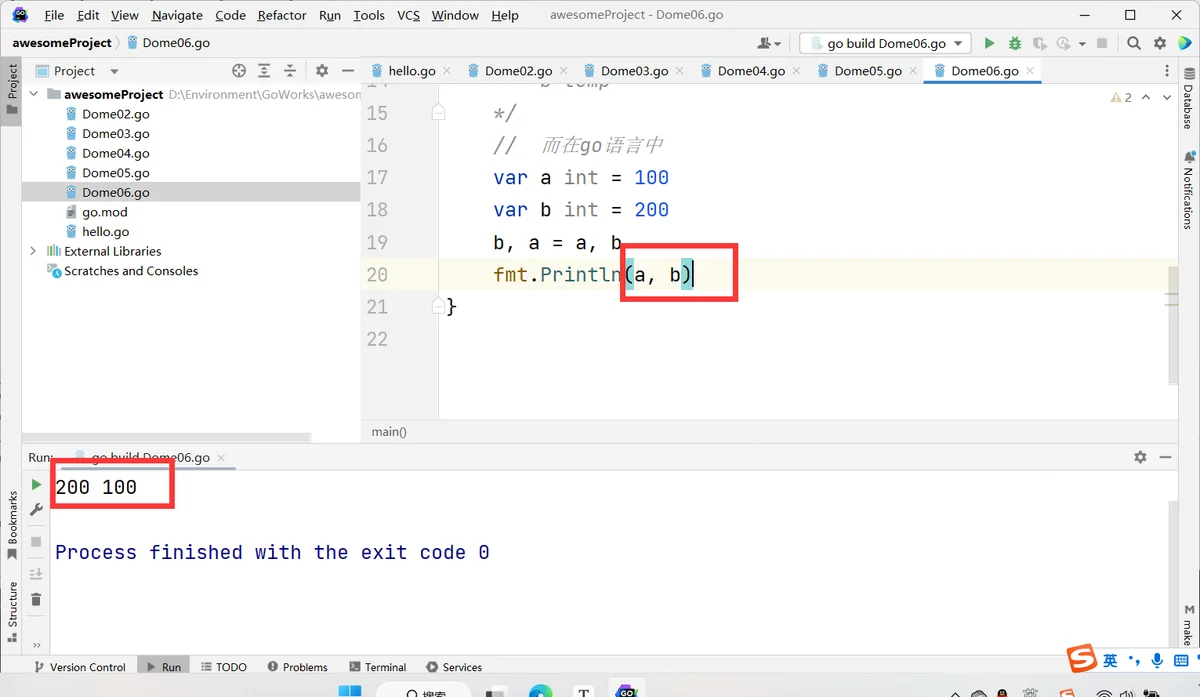Open editor tabs more options menu
The image size is (1200, 697).
(x=1167, y=71)
